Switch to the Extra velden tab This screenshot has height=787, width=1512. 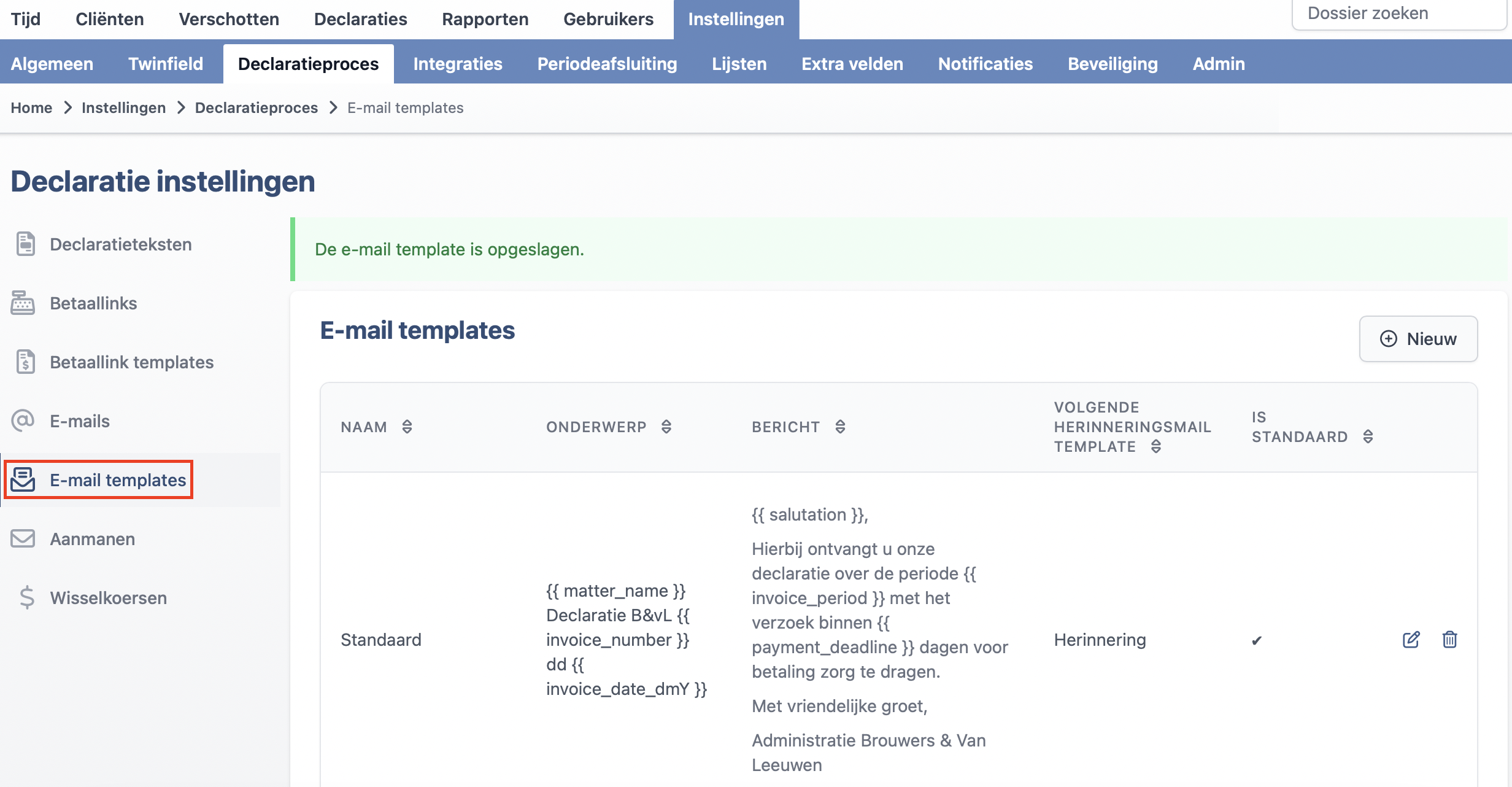coord(852,64)
